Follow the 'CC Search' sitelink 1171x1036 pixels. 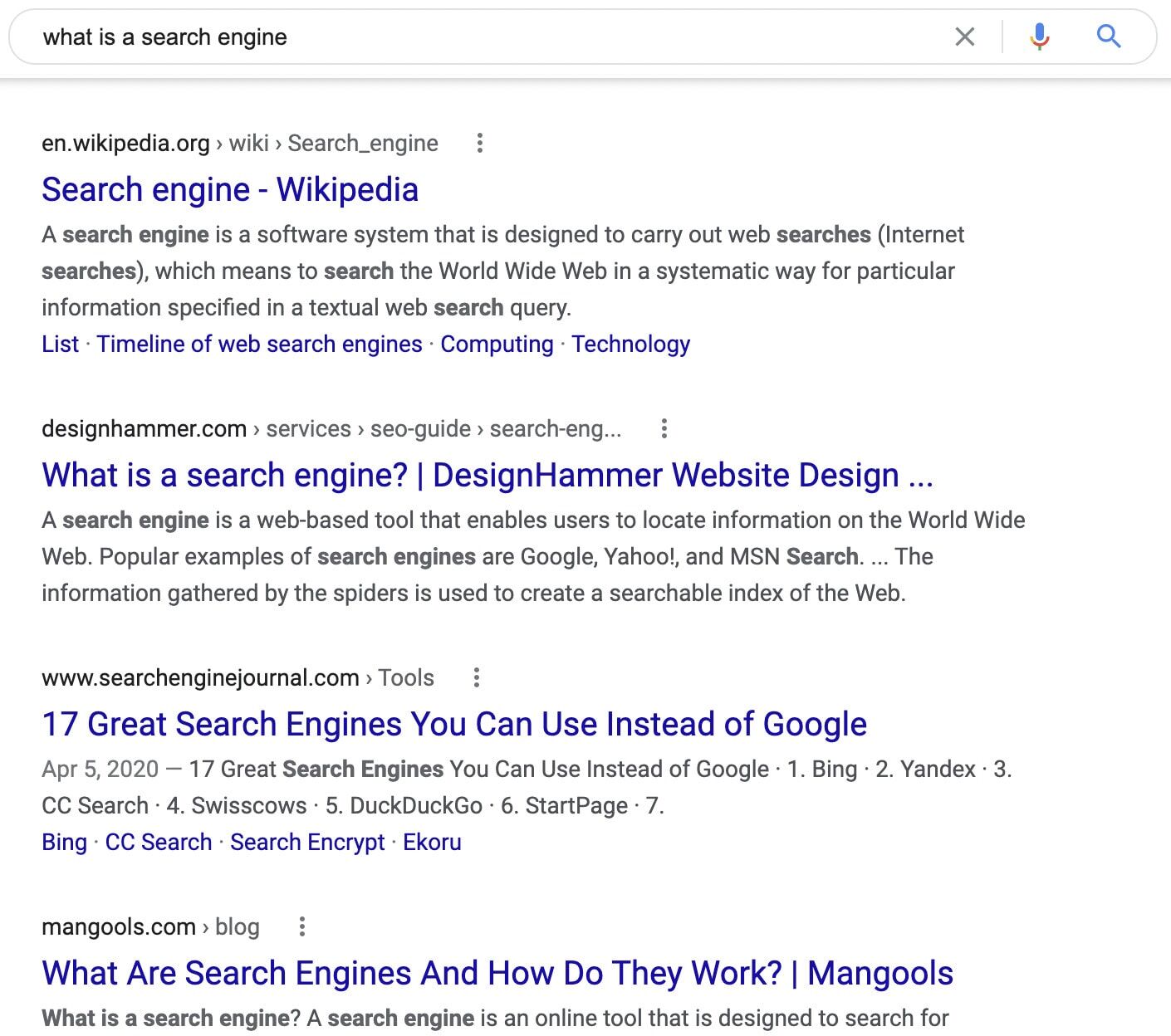click(x=159, y=842)
